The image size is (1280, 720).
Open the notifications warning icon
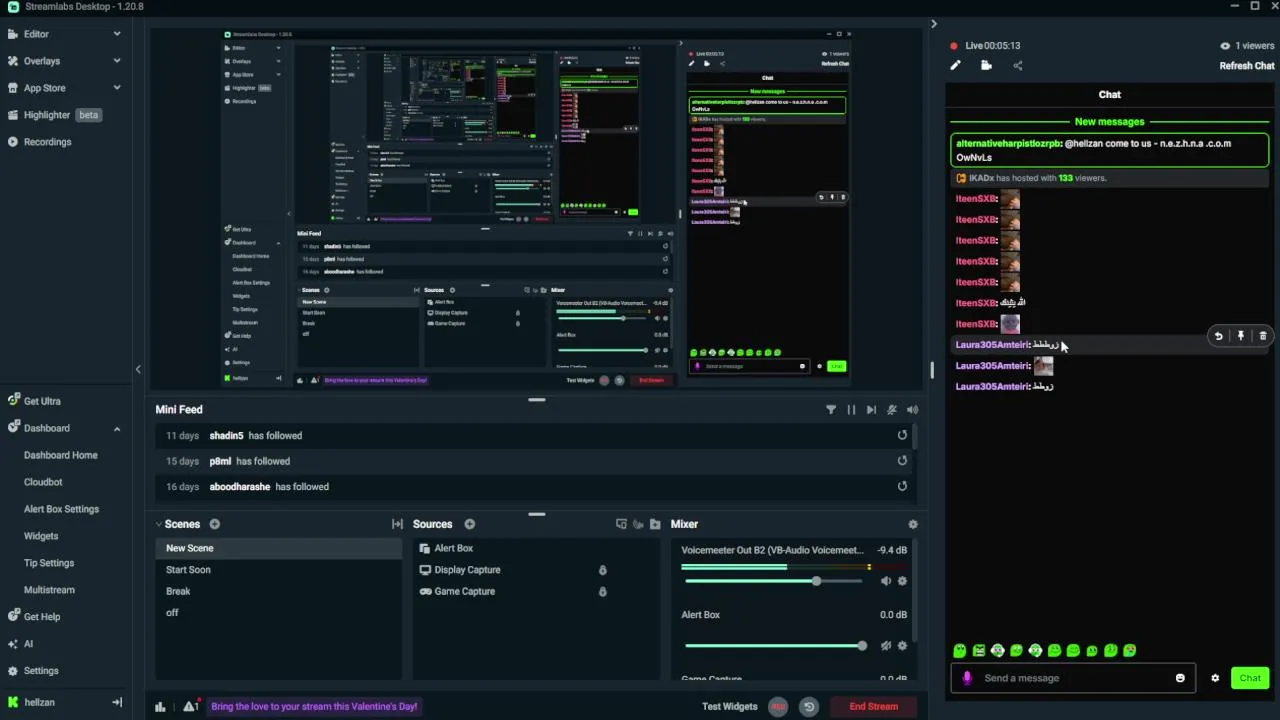coord(190,706)
